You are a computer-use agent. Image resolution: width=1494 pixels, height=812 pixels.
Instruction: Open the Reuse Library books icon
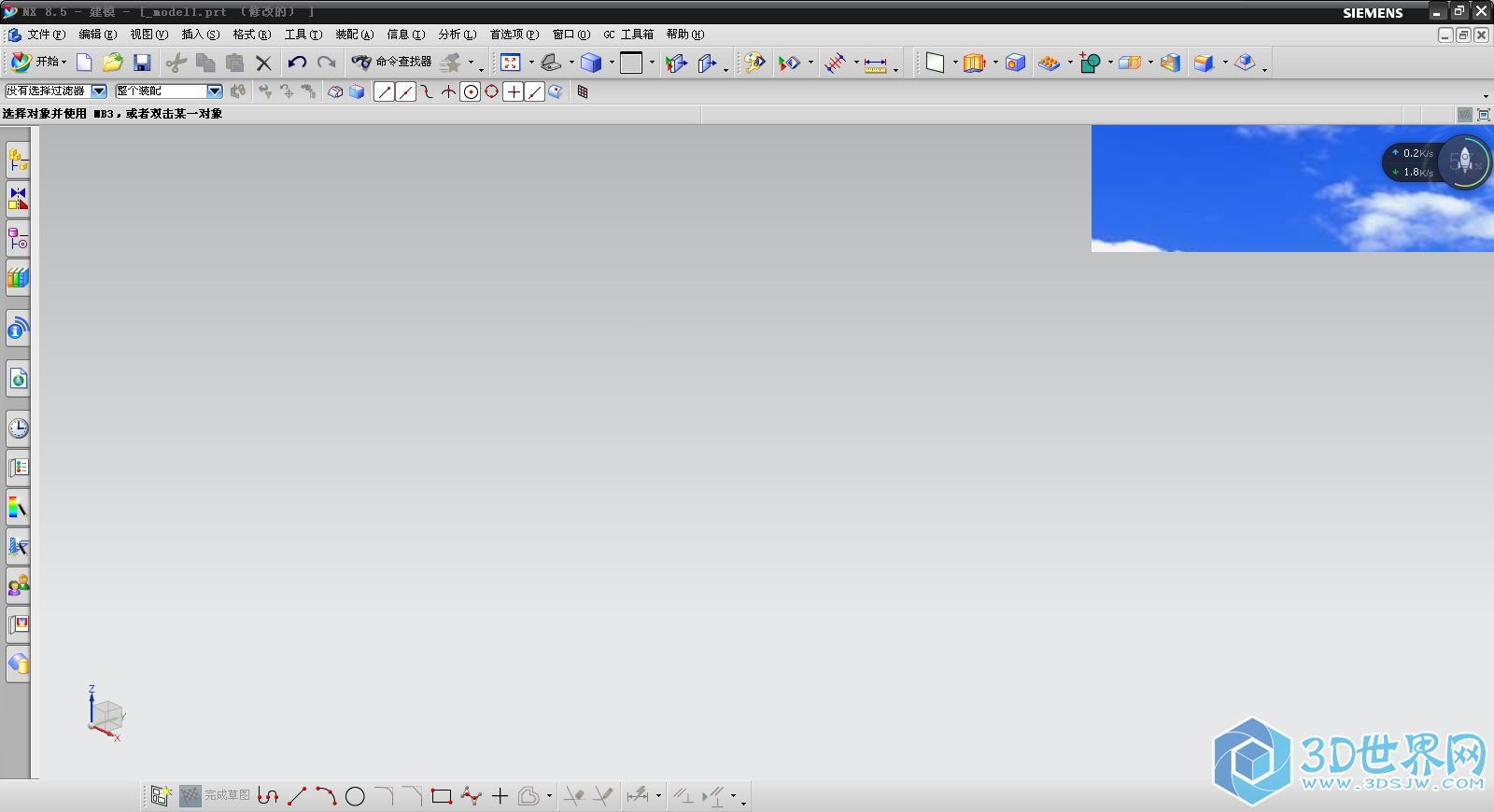click(x=18, y=278)
